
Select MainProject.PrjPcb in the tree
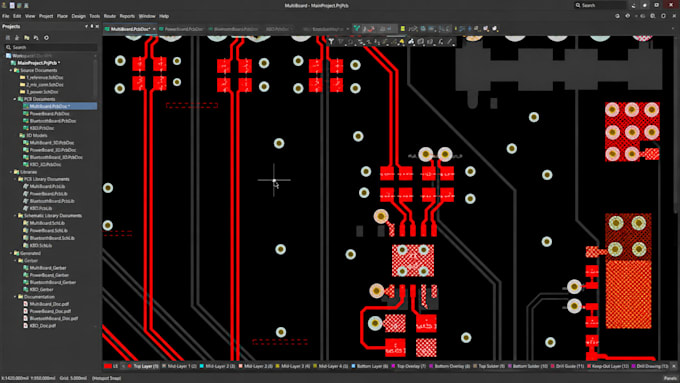pos(38,63)
